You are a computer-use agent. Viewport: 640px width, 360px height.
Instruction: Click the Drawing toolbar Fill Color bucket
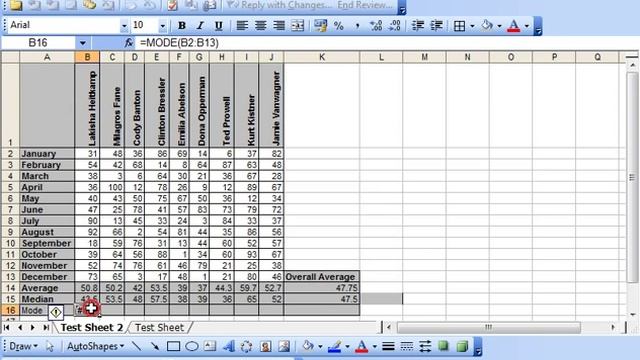coord(307,347)
